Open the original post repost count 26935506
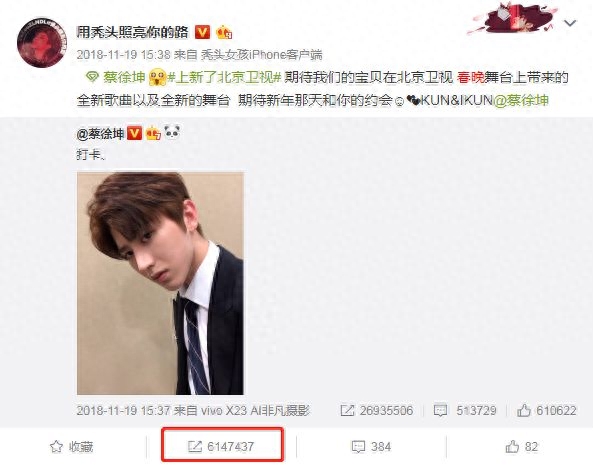This screenshot has width=593, height=465. [x=377, y=411]
